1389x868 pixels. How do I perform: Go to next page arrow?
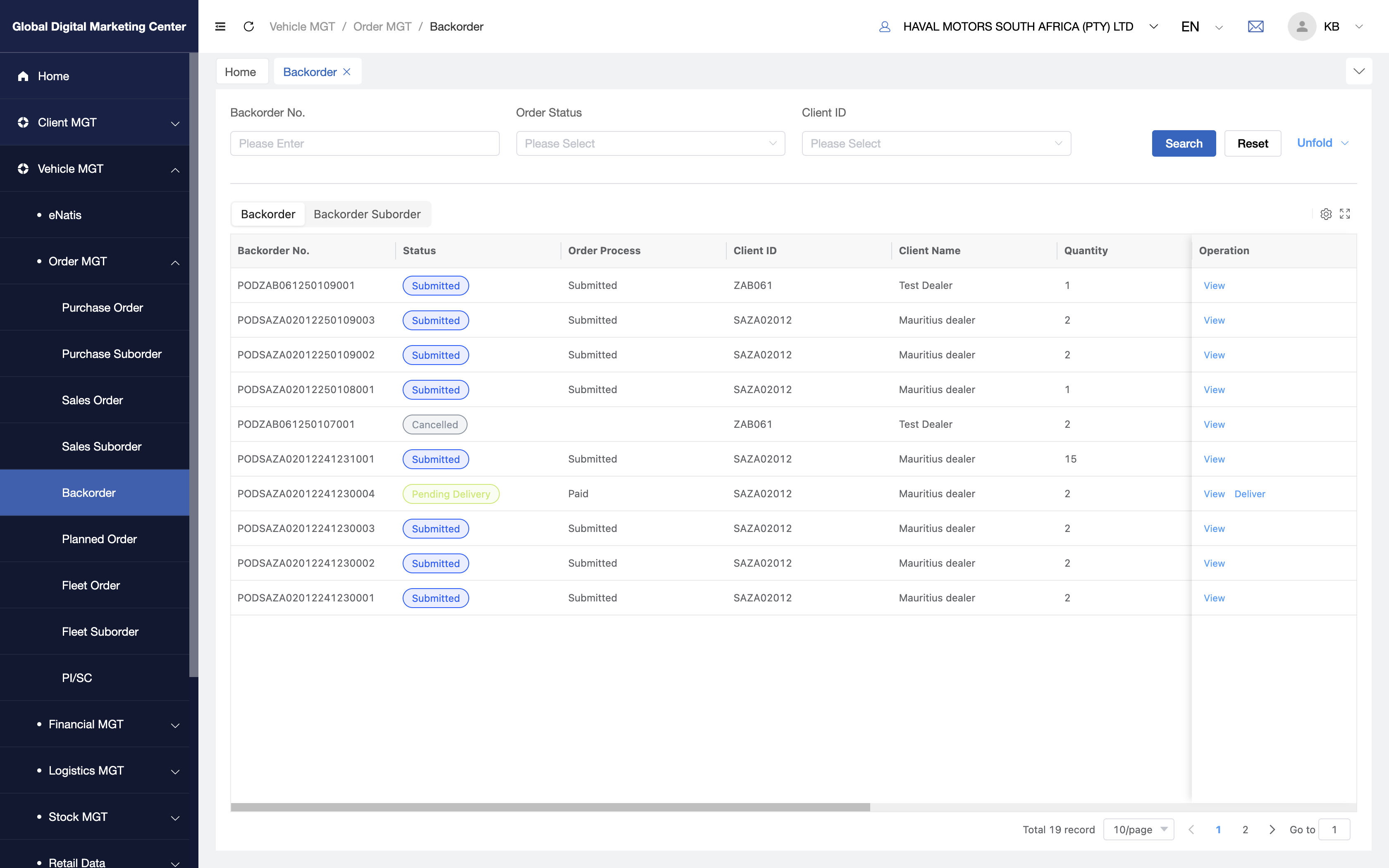point(1272,830)
